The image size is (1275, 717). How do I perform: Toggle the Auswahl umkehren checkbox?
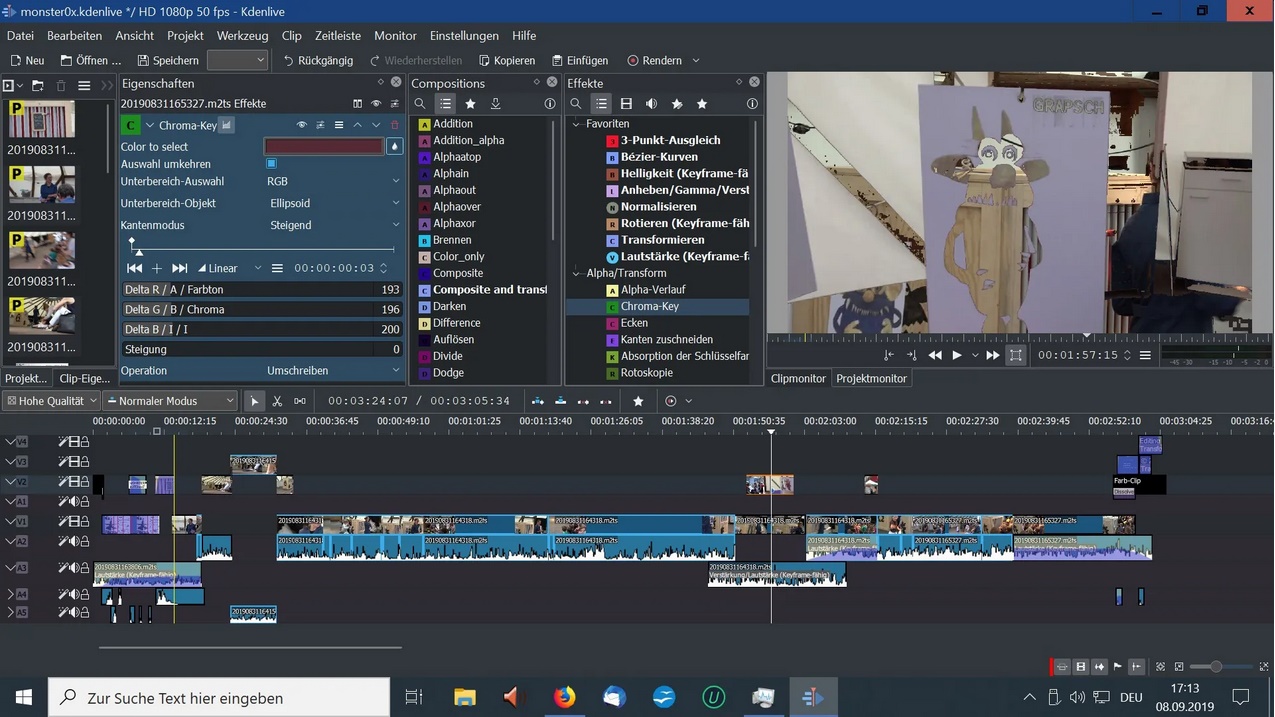pos(271,164)
